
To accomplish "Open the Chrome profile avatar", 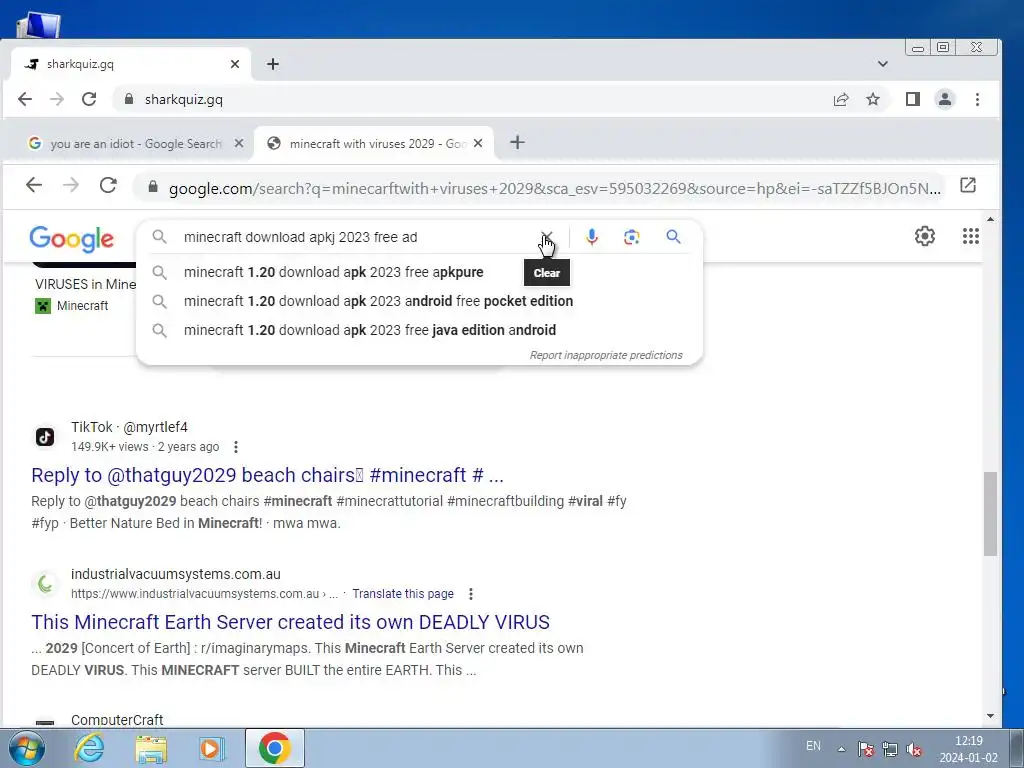I will (944, 99).
